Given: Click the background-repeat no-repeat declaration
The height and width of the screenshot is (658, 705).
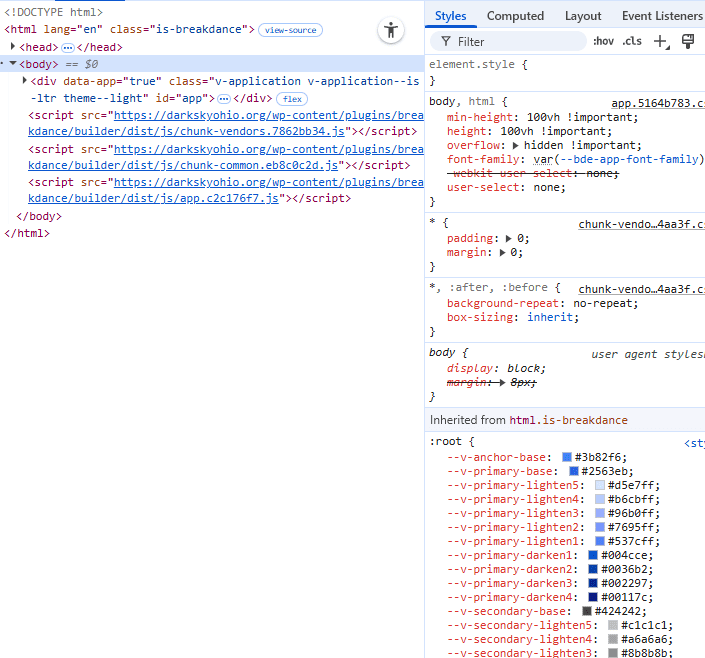Looking at the screenshot, I should (x=542, y=304).
